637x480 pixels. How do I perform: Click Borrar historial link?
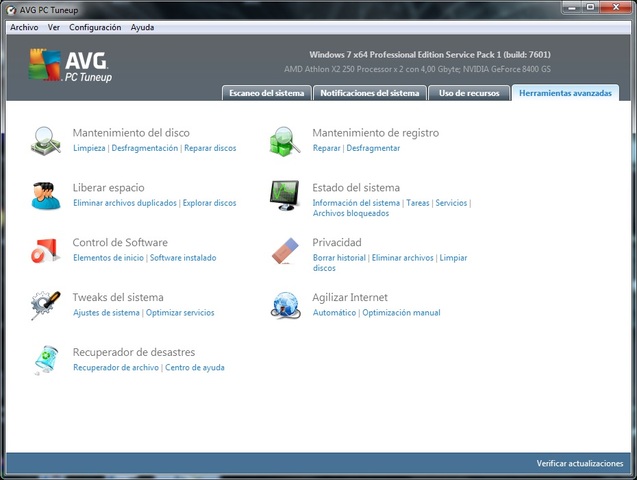(x=339, y=258)
